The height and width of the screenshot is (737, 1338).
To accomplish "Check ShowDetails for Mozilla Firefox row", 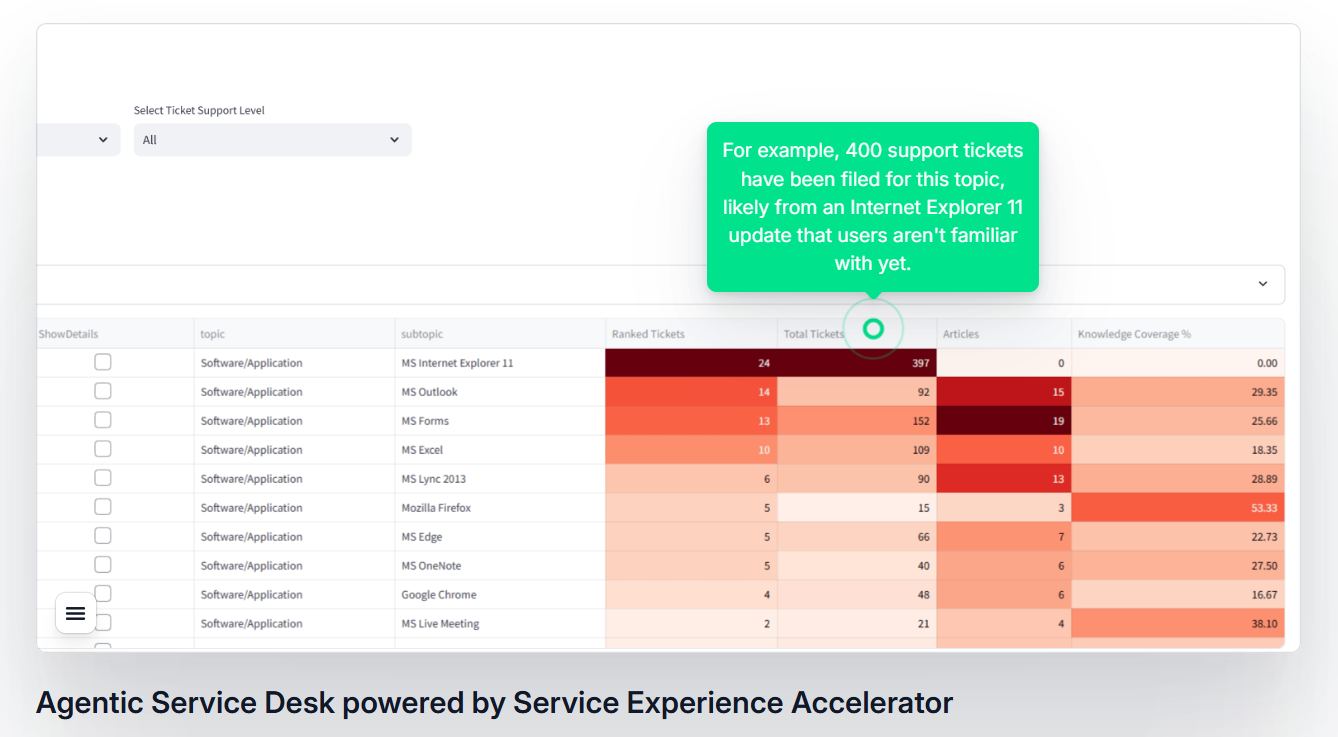I will click(x=103, y=507).
